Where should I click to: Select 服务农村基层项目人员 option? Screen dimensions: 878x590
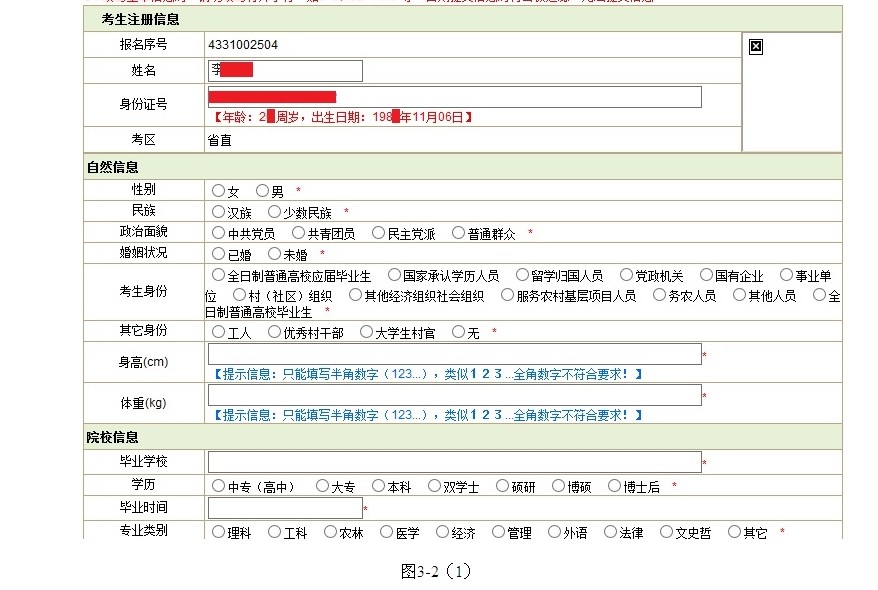507,294
